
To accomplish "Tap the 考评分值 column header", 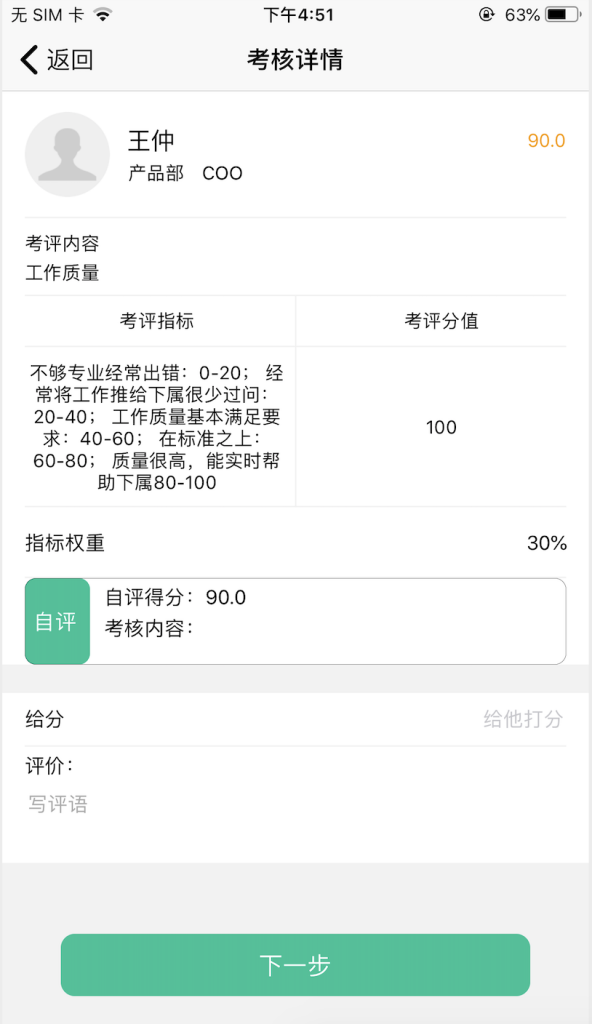I will (x=441, y=321).
